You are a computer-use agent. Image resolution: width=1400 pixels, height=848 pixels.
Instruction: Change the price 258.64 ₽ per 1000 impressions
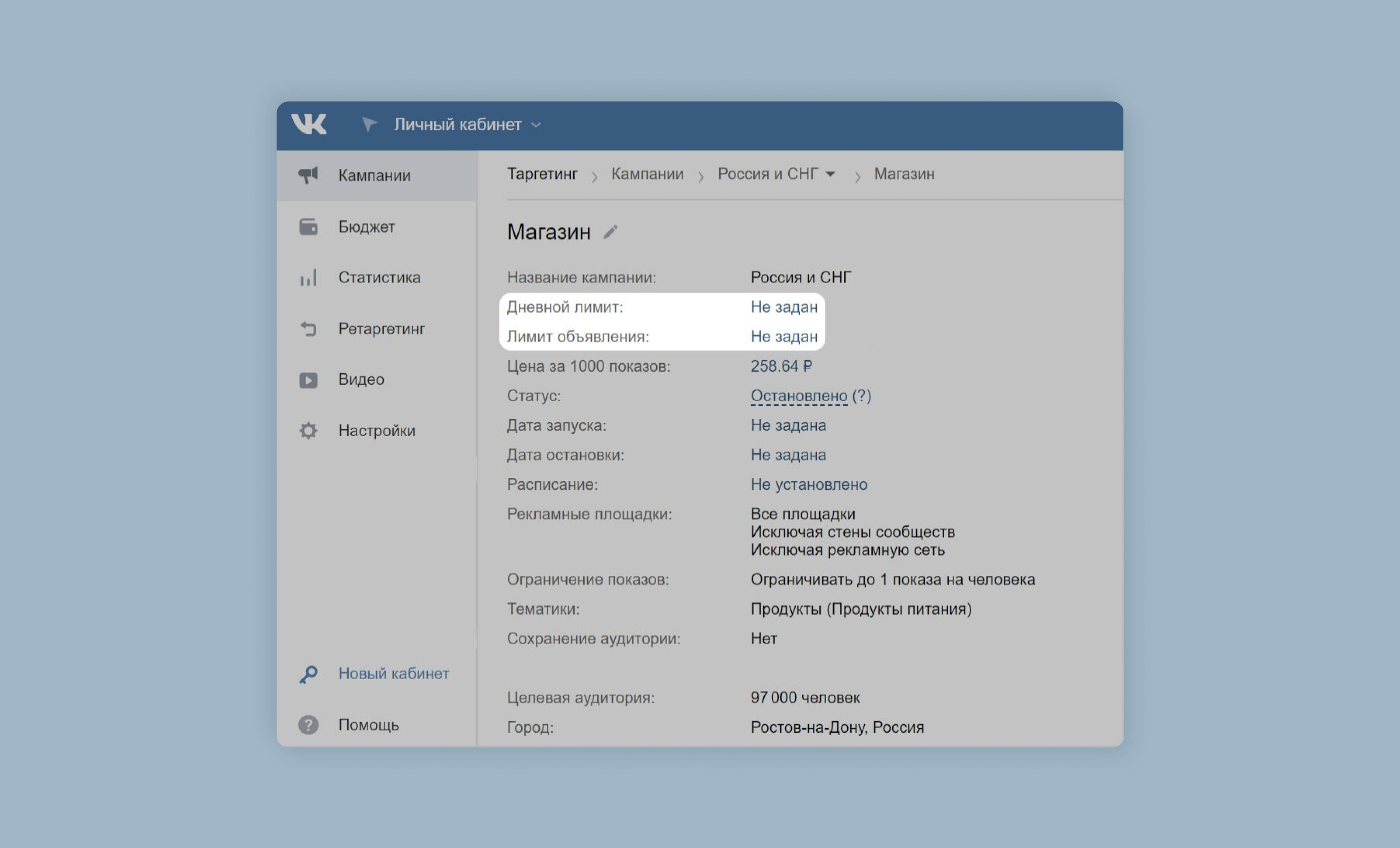781,366
